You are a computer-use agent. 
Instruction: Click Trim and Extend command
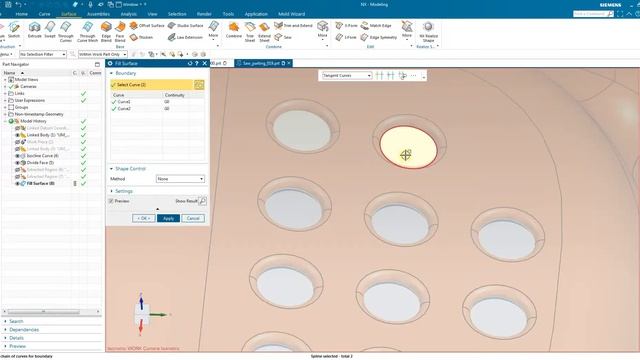click(x=293, y=25)
